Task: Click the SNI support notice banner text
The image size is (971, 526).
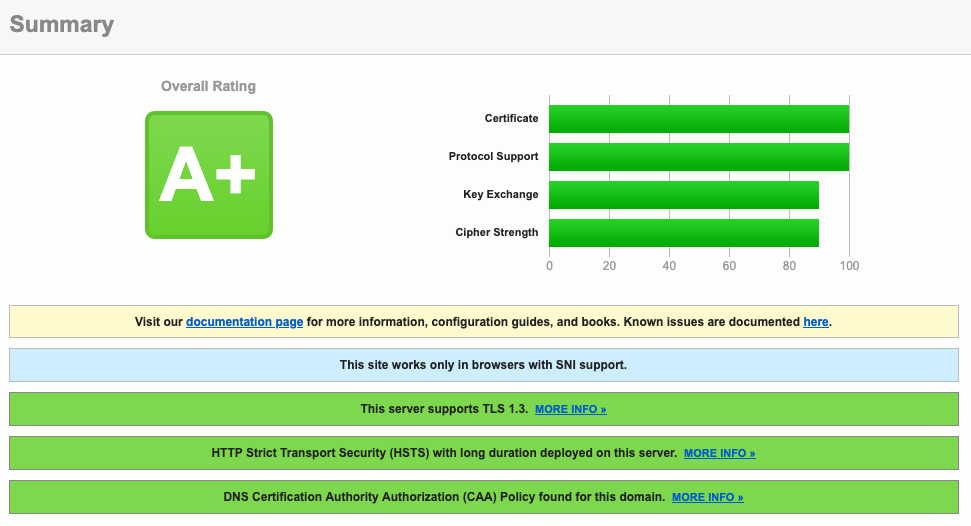Action: coord(483,365)
